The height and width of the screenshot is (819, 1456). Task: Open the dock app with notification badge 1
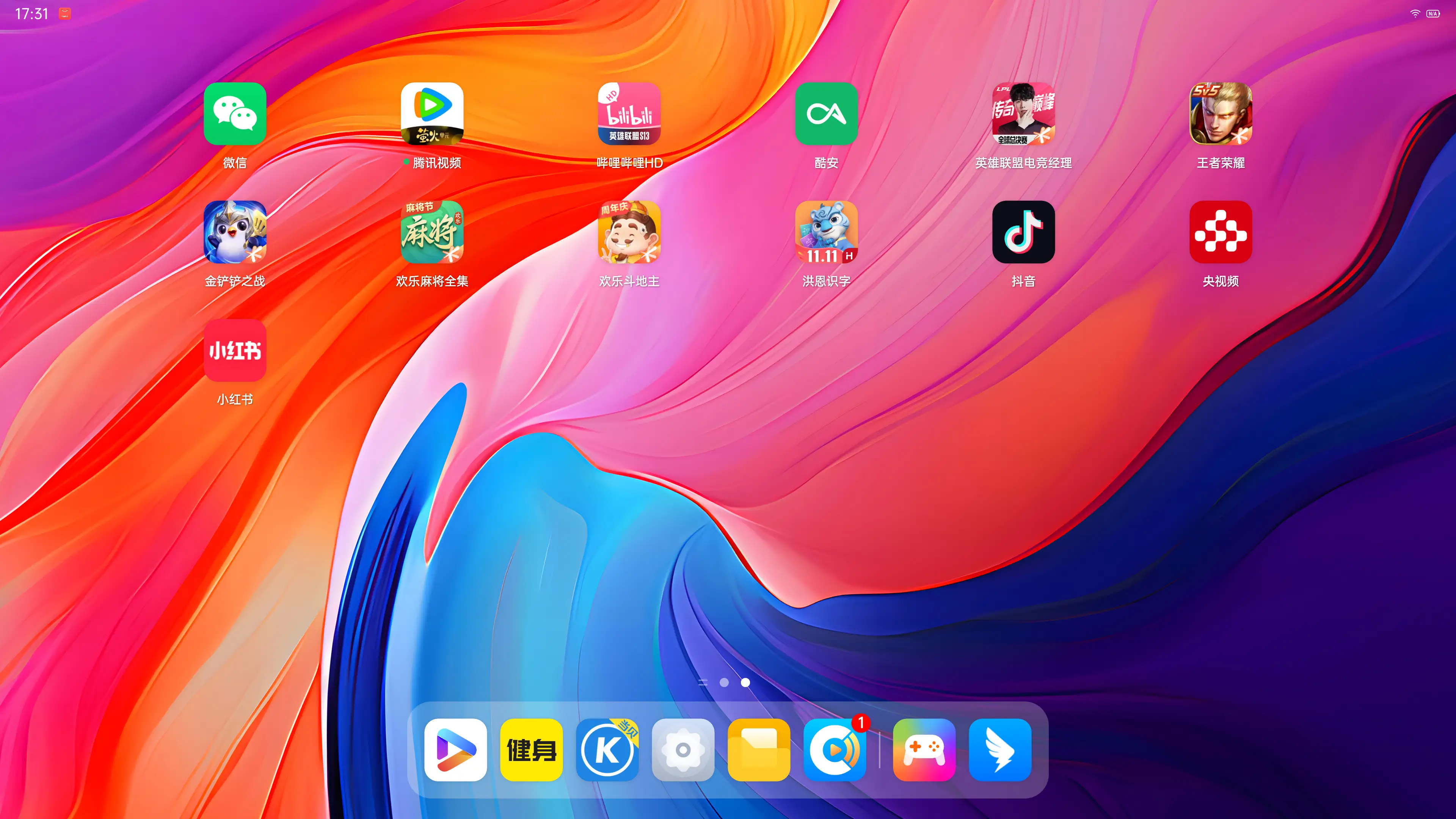[835, 750]
